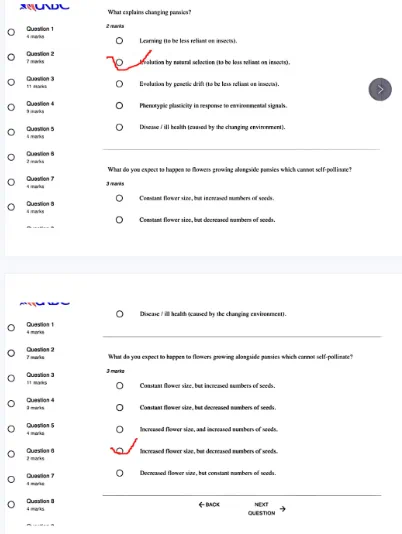Go to NEXT QUESTION
Viewport: 402px width, 534px height.
point(266,508)
